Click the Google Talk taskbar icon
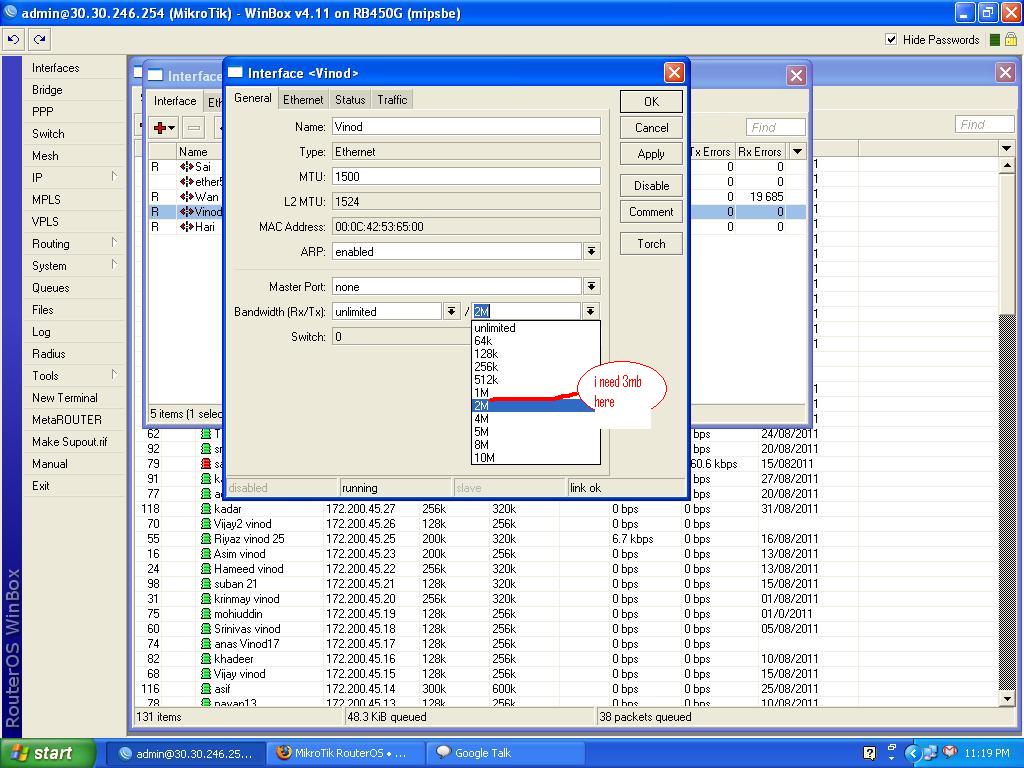The width and height of the screenshot is (1024, 768). (x=443, y=752)
